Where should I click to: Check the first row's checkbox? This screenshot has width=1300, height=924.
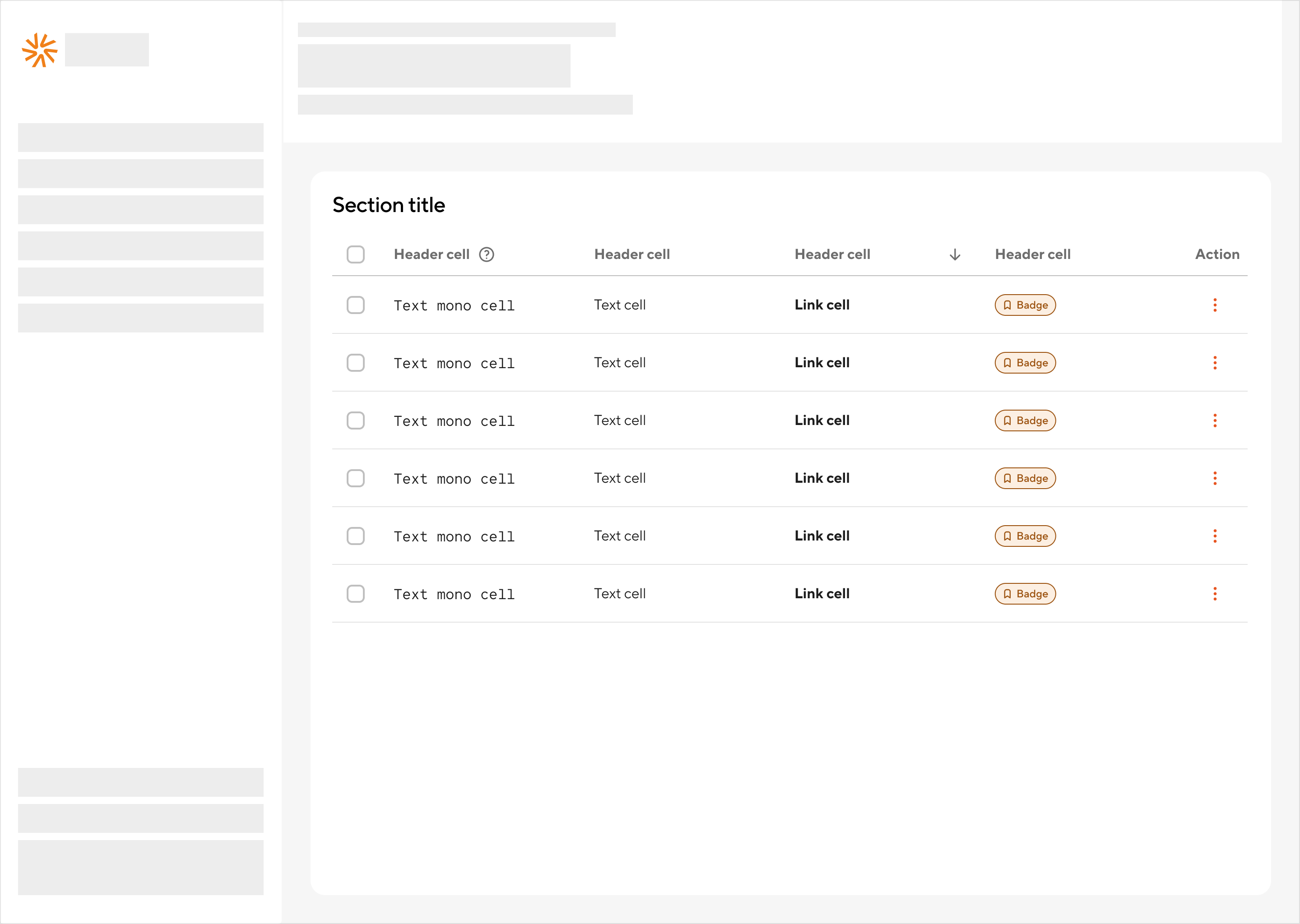click(356, 305)
